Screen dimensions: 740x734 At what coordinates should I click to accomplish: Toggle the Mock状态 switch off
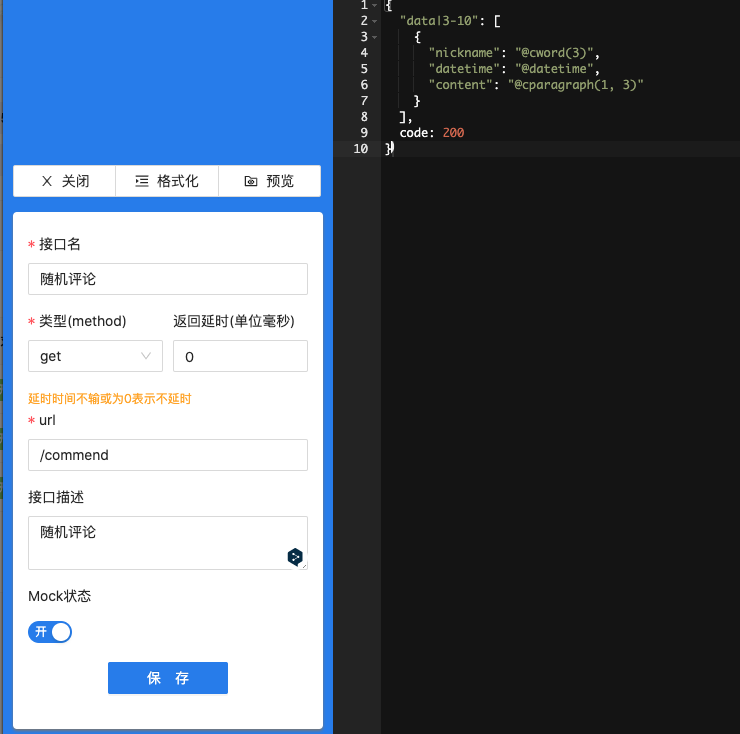click(x=50, y=632)
